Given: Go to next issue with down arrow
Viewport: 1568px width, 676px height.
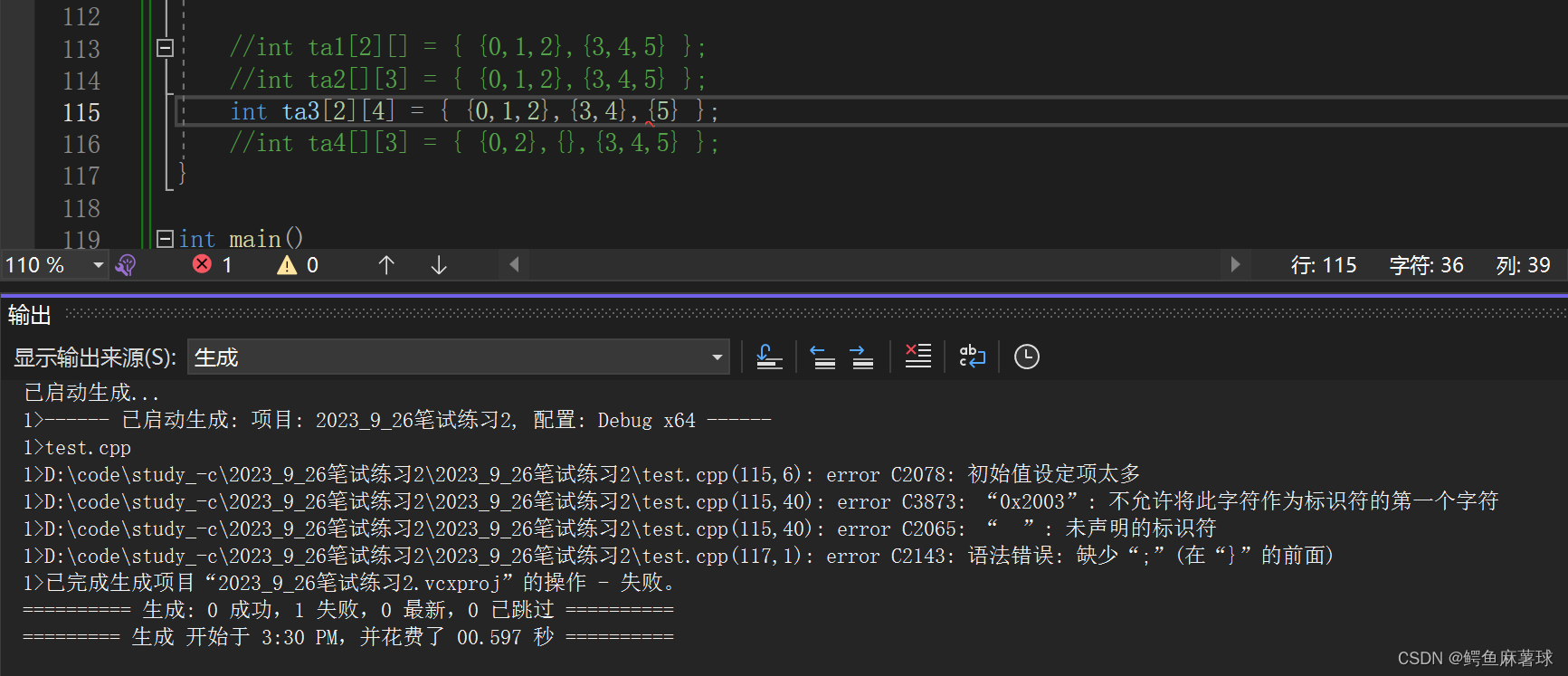Looking at the screenshot, I should [x=439, y=265].
